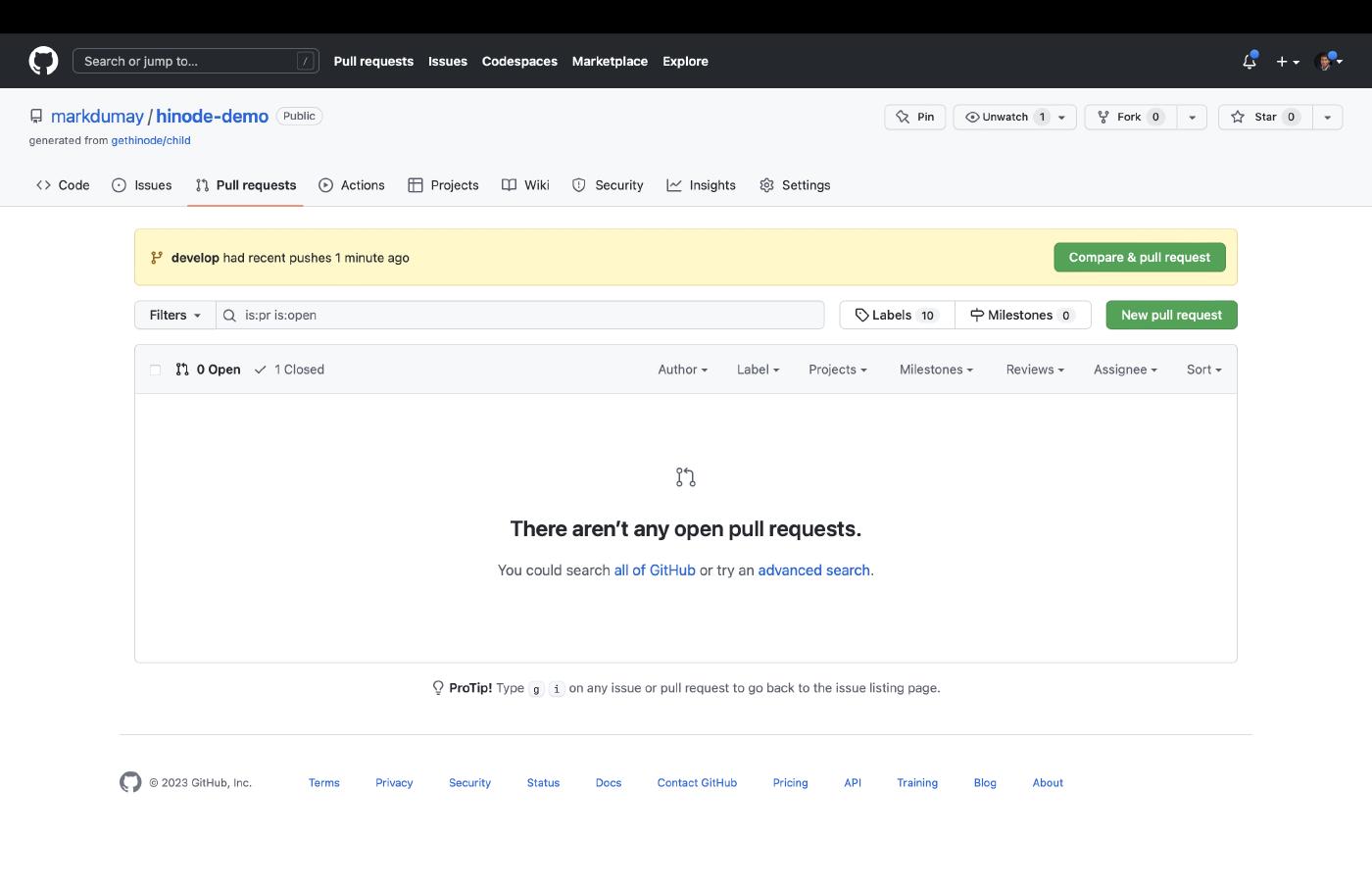Screen dimensions: 1372x891
Task: Open the hinode-demo repository link
Action: pyautogui.click(x=212, y=116)
